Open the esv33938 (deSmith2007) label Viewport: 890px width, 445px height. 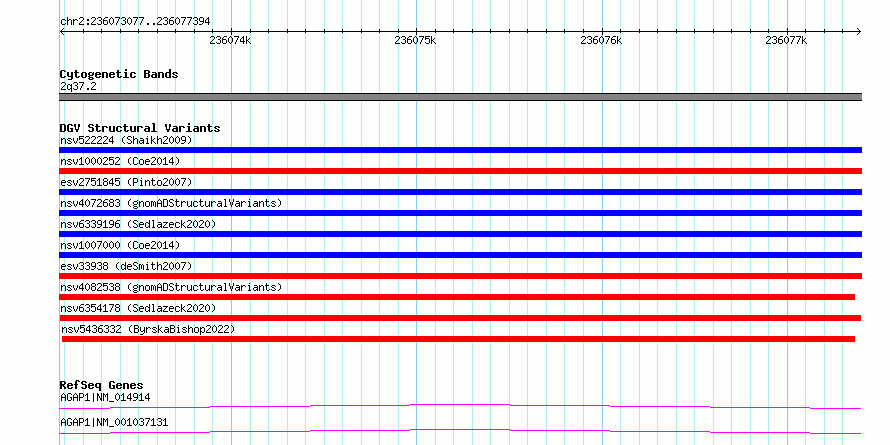click(126, 266)
